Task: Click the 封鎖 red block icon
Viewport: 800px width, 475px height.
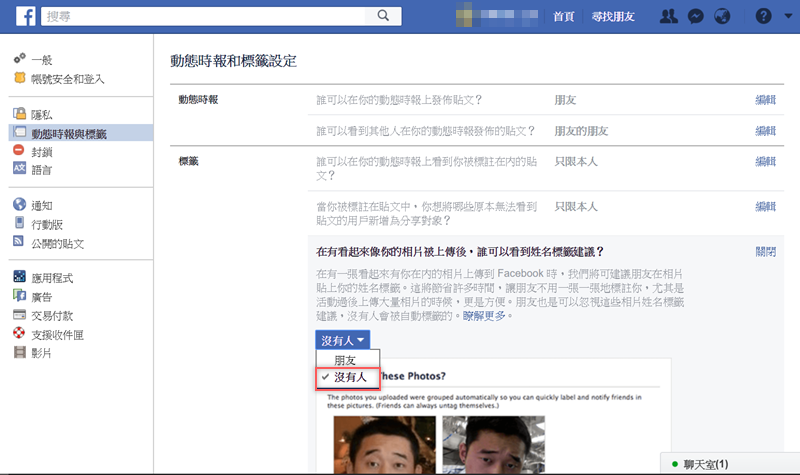Action: tap(19, 150)
